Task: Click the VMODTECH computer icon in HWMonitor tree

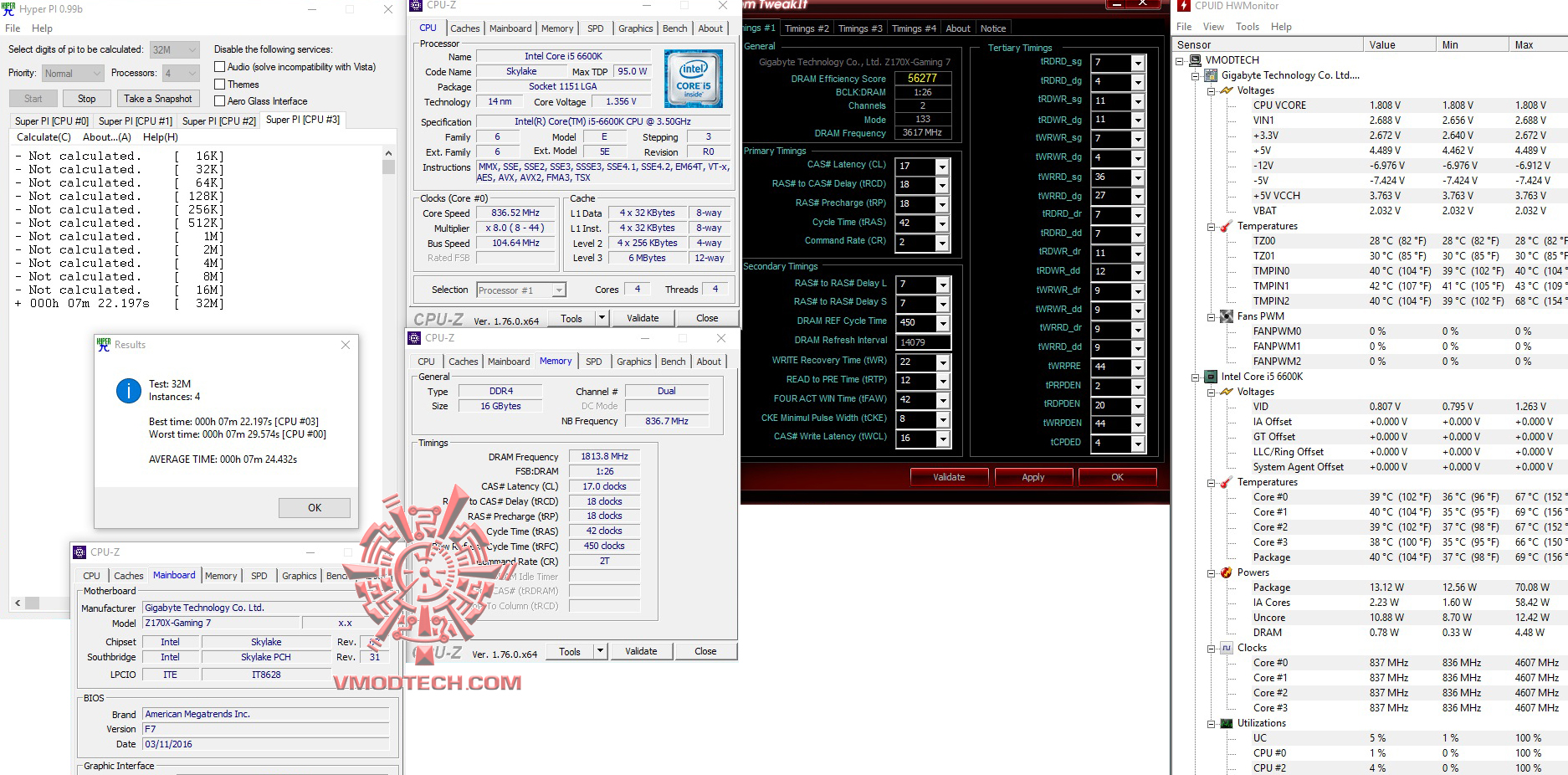Action: [x=1195, y=60]
